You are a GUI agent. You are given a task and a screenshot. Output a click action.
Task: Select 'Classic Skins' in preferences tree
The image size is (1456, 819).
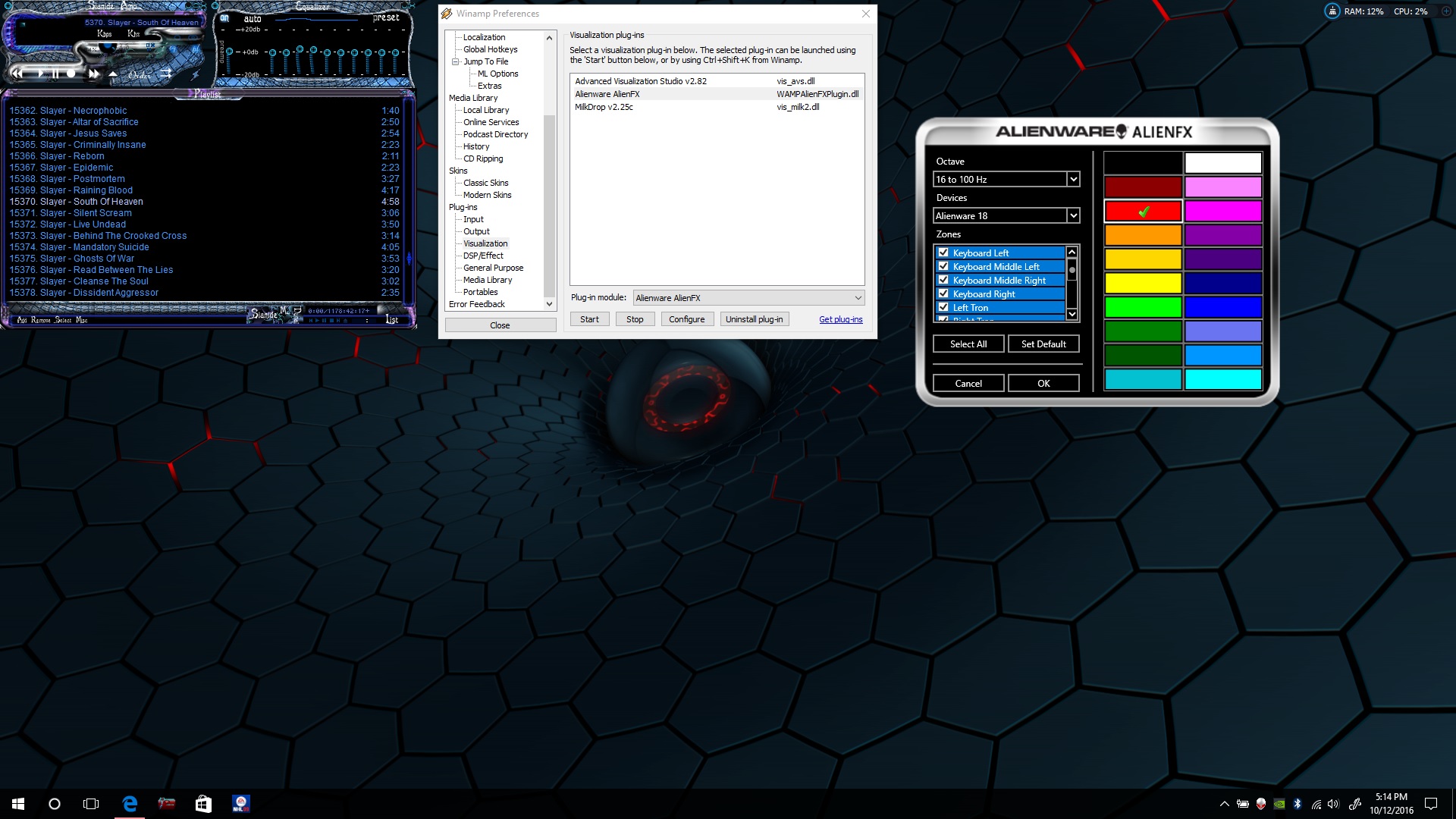coord(486,183)
